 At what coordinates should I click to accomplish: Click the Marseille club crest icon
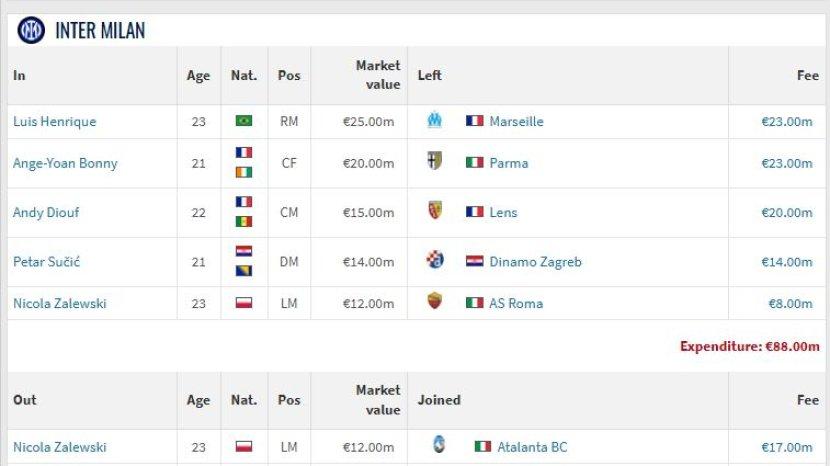(434, 121)
